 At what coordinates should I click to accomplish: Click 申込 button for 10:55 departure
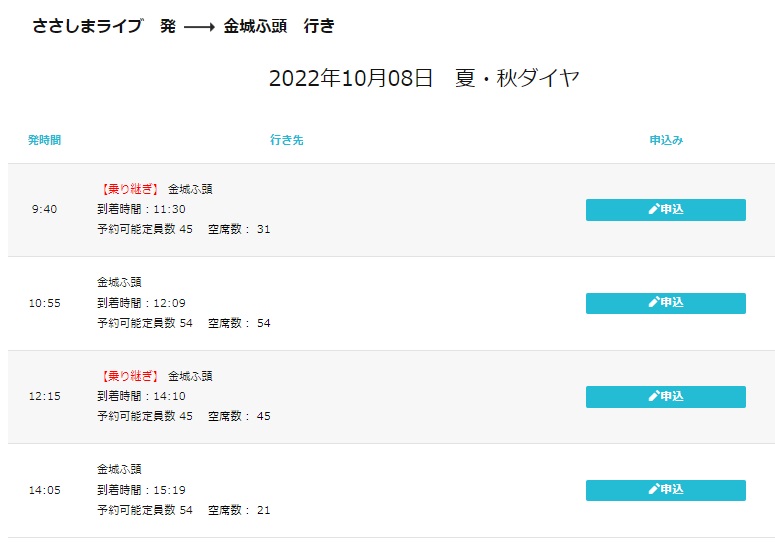click(x=665, y=303)
